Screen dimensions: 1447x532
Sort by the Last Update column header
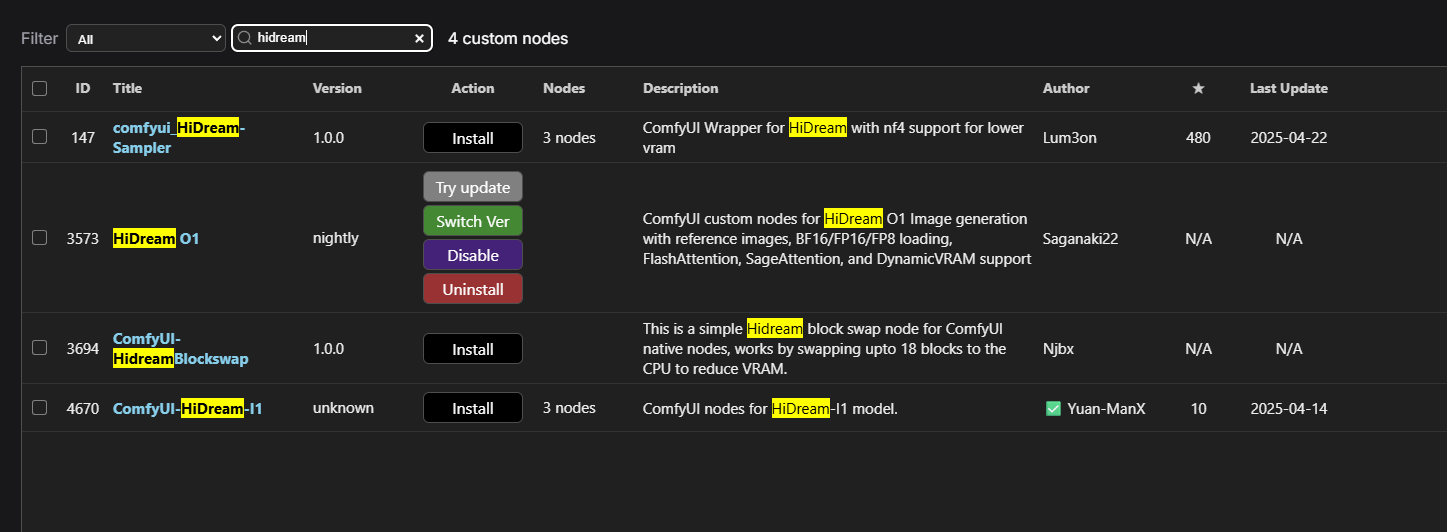click(x=1289, y=88)
